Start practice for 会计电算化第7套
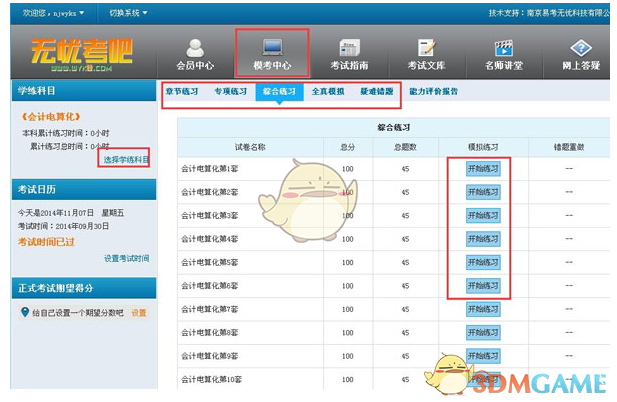Viewport: 617px width, 402px height. coord(483,309)
